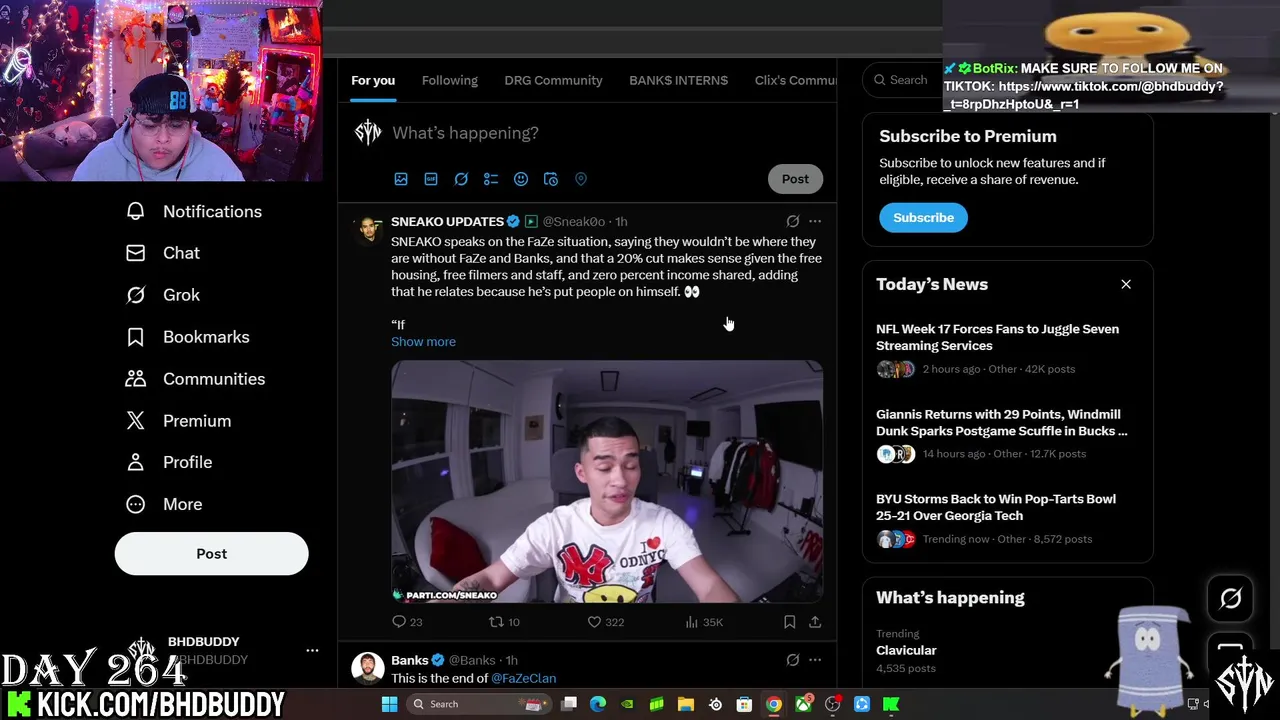Open Grok in the sidebar
This screenshot has width=1280, height=720.
[x=164, y=295]
